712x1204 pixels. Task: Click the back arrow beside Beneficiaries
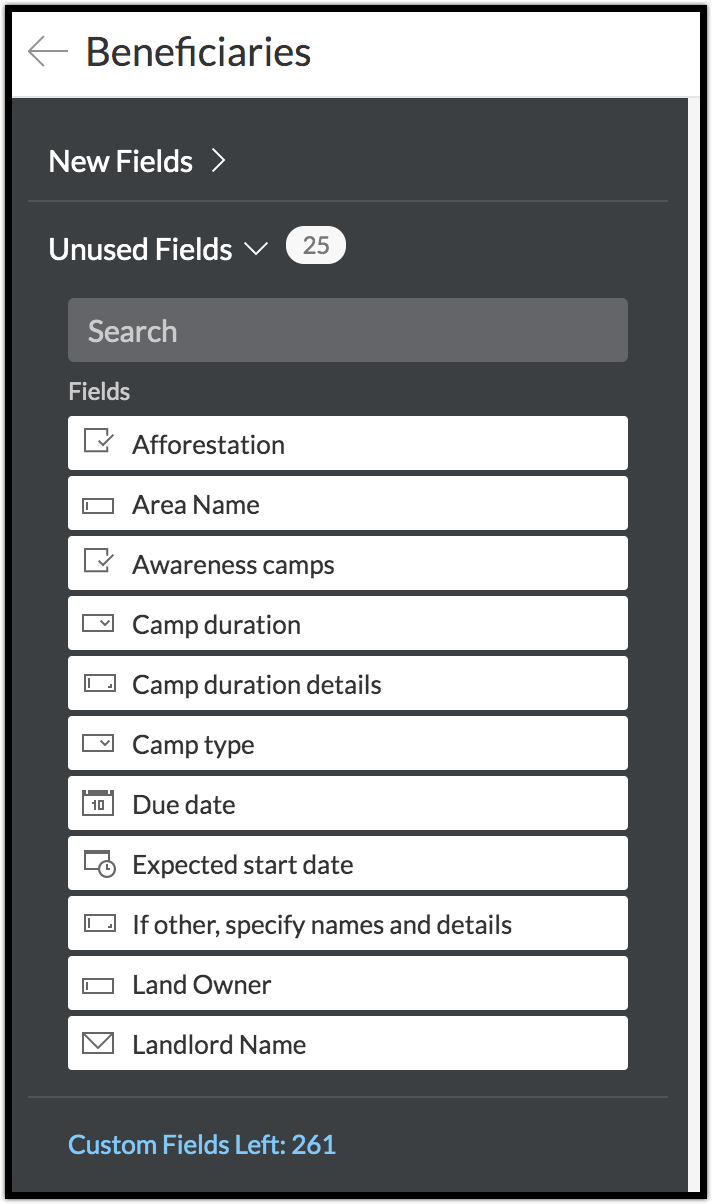click(47, 52)
